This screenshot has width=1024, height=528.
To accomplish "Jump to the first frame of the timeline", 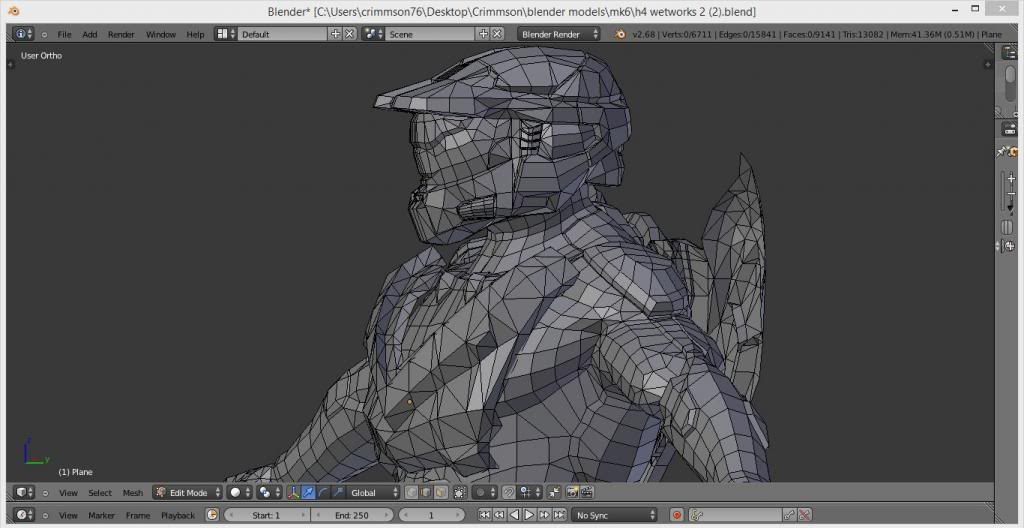I will tap(484, 515).
